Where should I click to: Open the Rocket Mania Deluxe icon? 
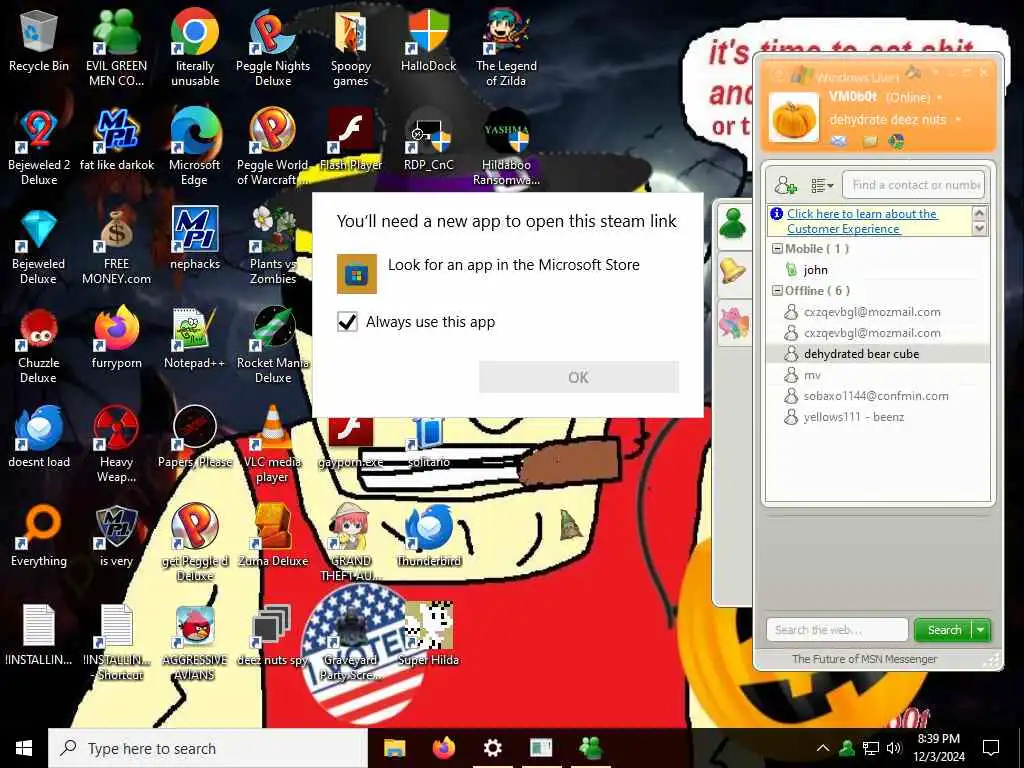(273, 346)
